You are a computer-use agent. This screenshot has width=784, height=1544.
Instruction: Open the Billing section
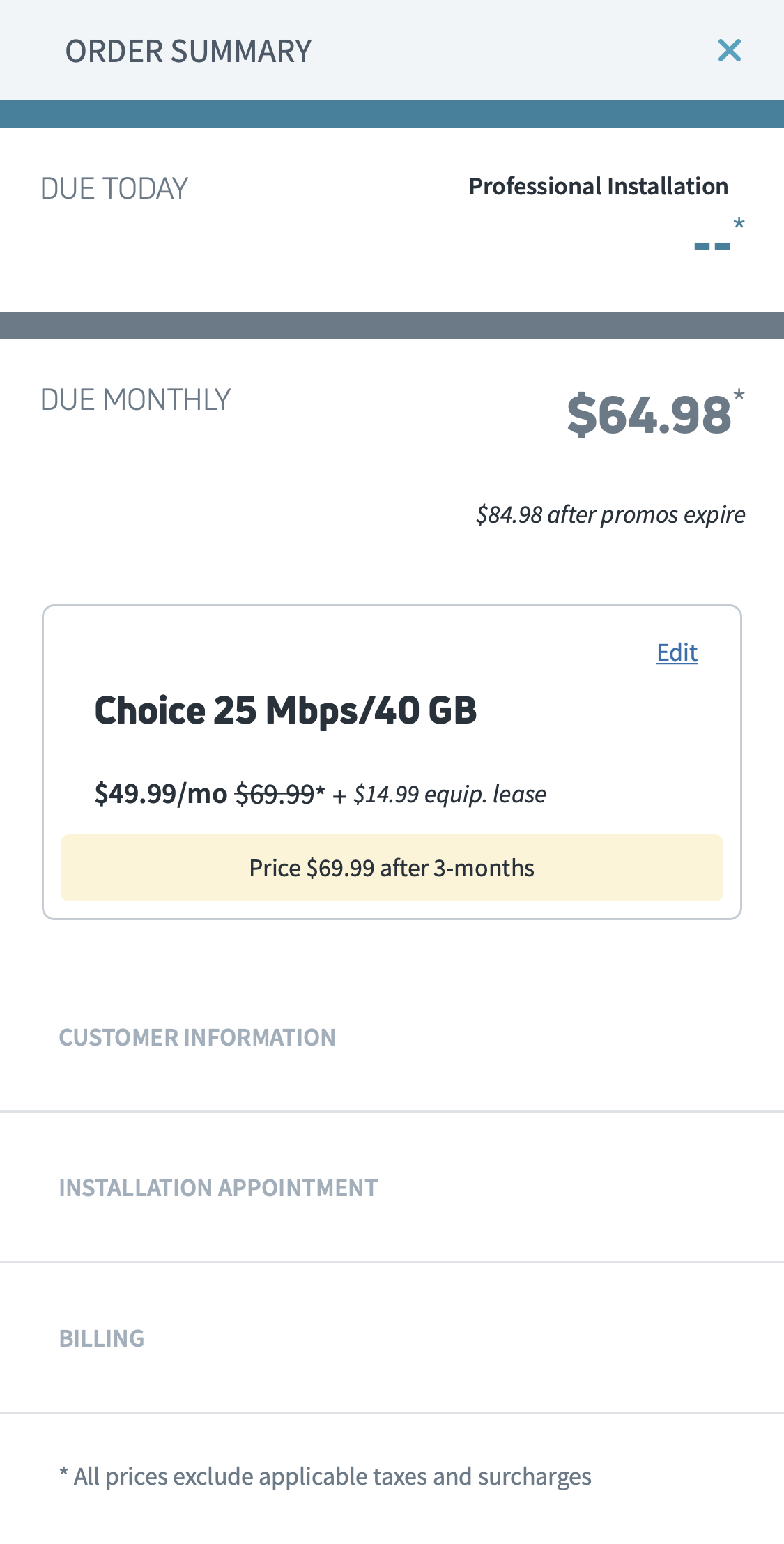(x=102, y=1338)
